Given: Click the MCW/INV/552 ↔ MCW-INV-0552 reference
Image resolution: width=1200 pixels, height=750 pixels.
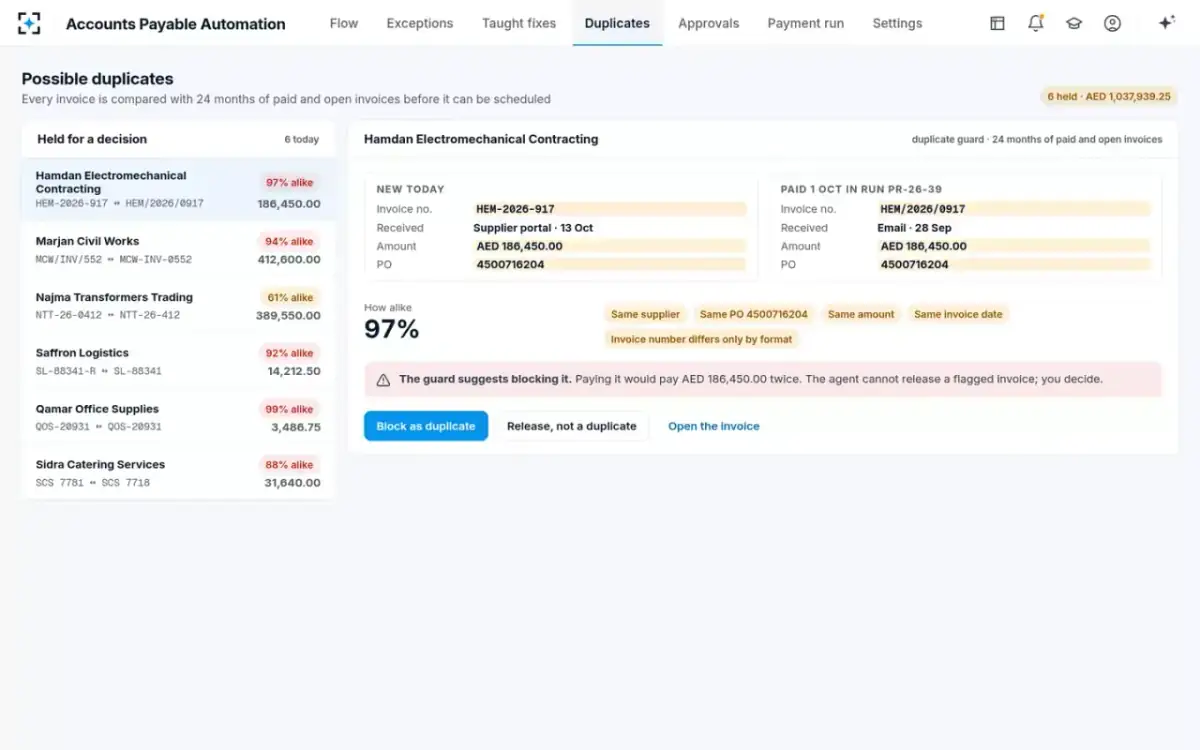Looking at the screenshot, I should (114, 259).
